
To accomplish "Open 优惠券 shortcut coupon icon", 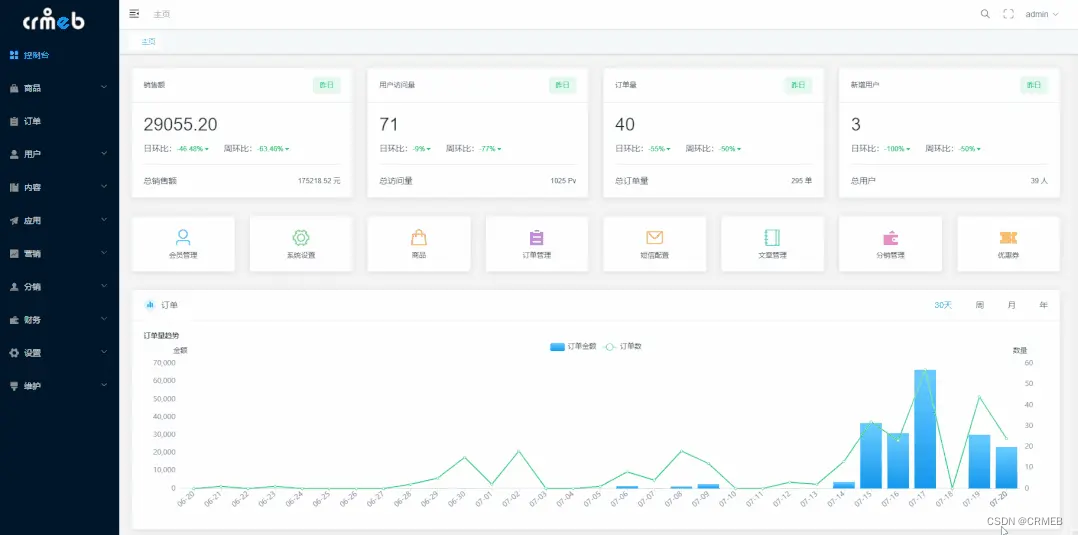I will (1009, 238).
